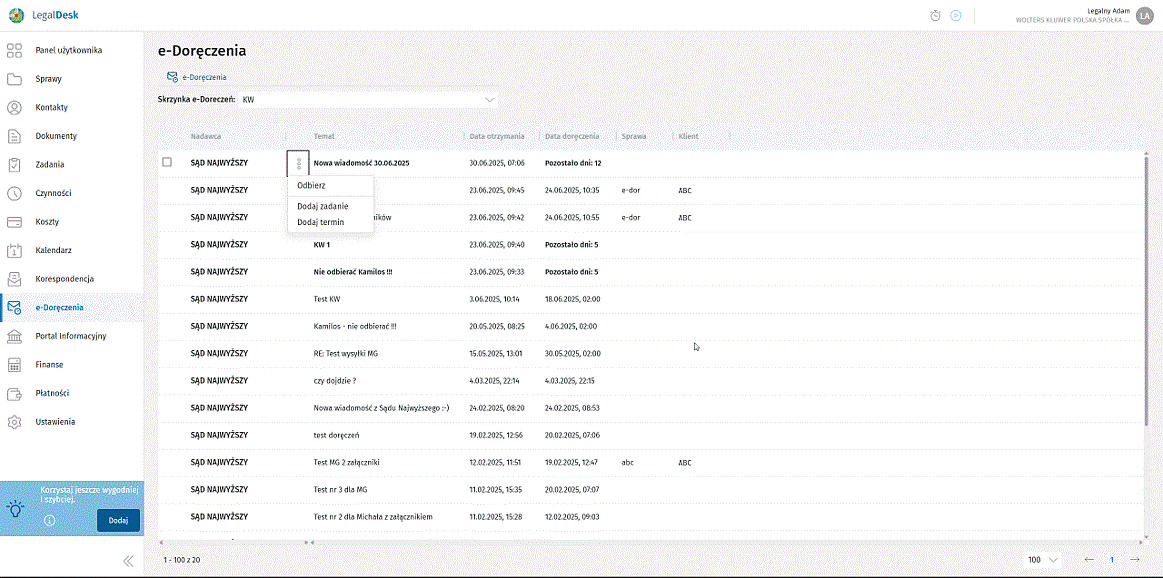Open Koszty card icon
This screenshot has height=578, width=1163.
(14, 222)
